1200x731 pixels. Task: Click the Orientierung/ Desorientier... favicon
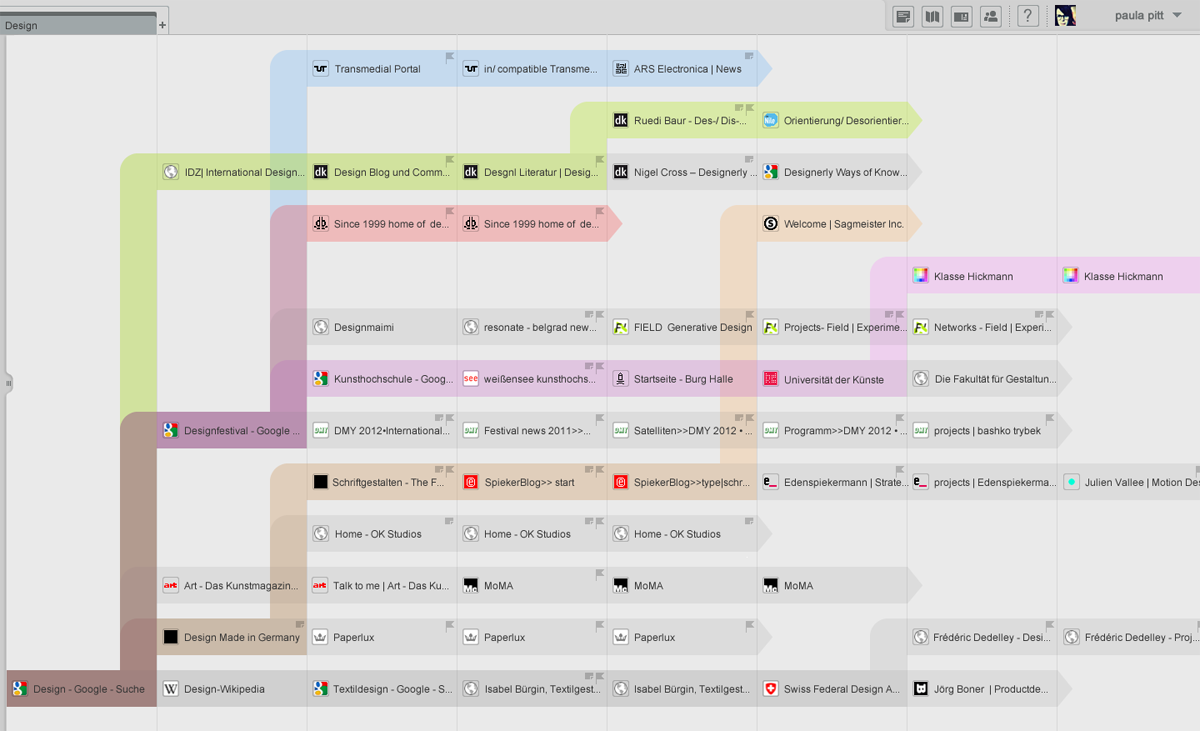coord(770,120)
